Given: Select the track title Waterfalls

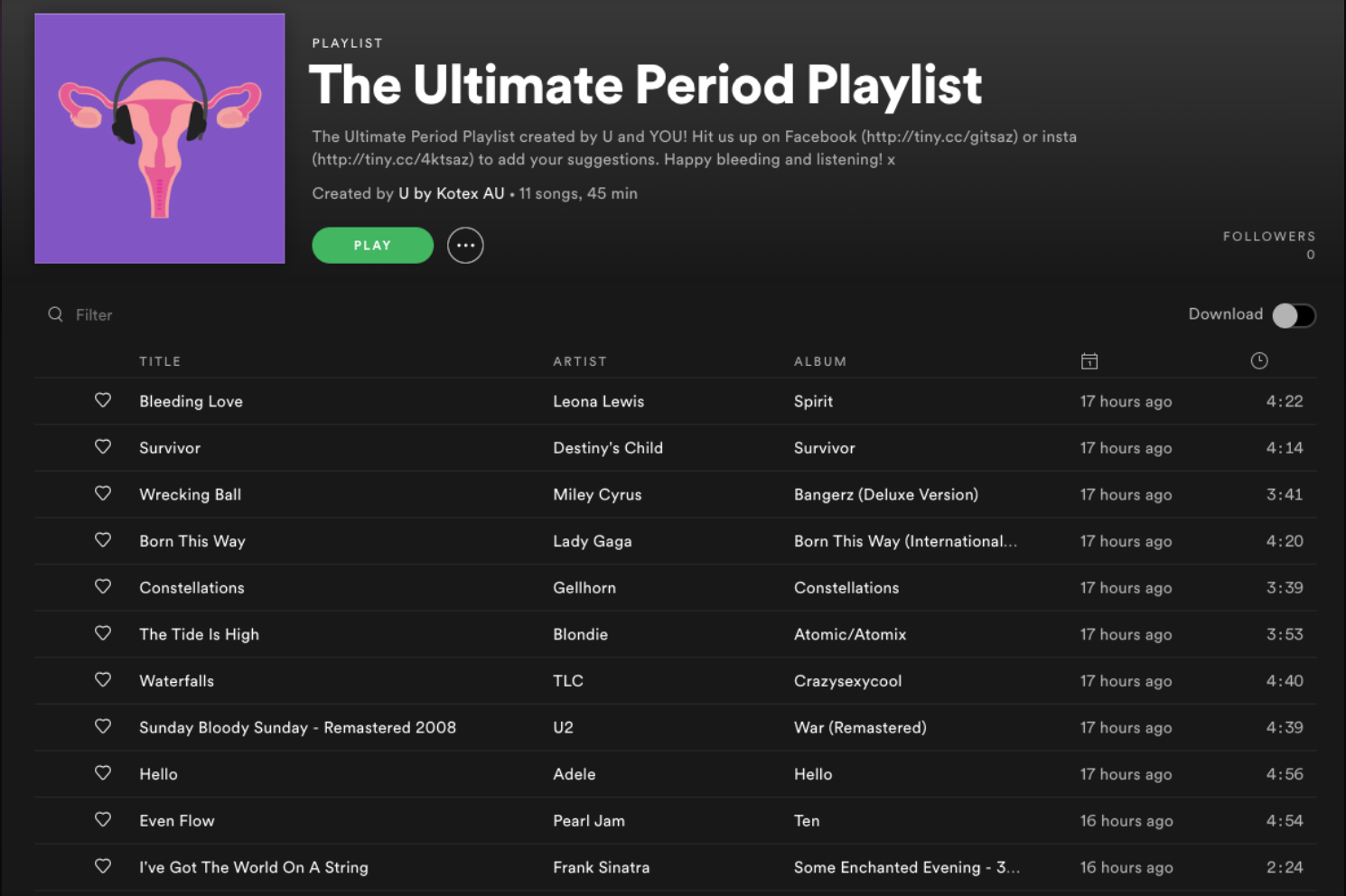Looking at the screenshot, I should coord(176,681).
